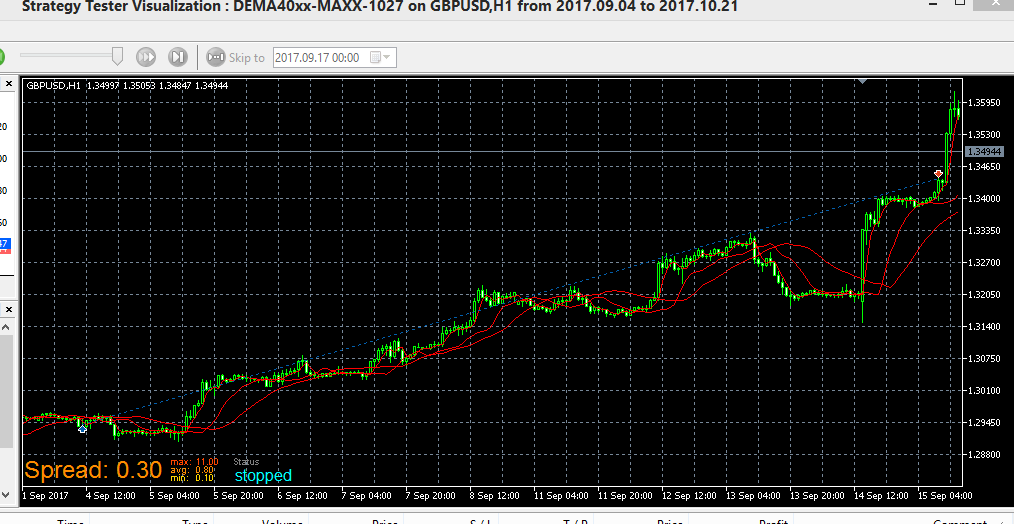Click the min: 0.10 spread value

click(193, 478)
